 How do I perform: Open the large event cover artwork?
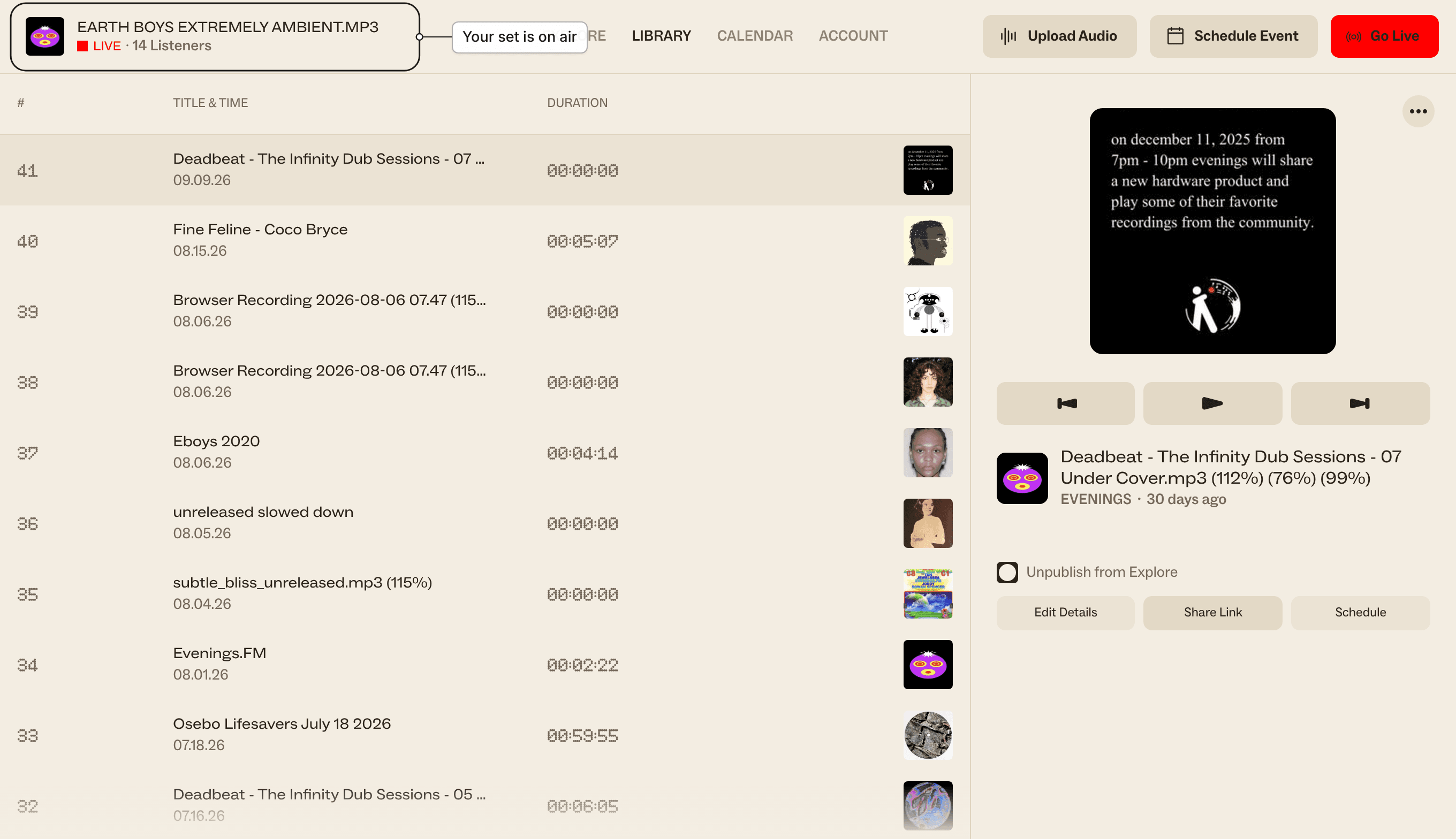[x=1212, y=231]
